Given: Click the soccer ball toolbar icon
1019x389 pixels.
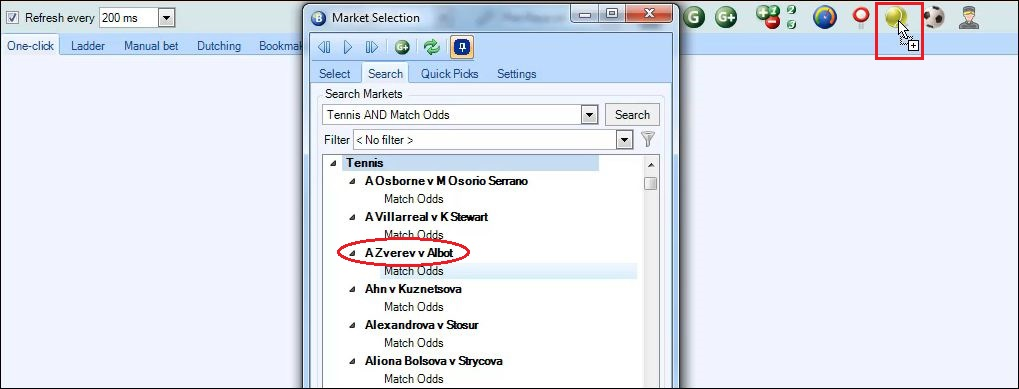Looking at the screenshot, I should pos(934,18).
